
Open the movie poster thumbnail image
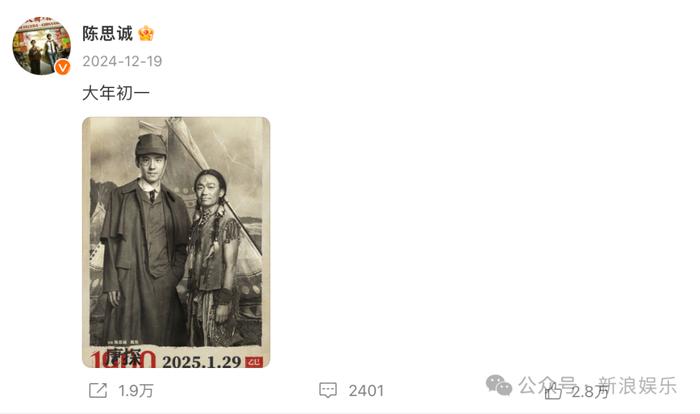click(x=176, y=243)
